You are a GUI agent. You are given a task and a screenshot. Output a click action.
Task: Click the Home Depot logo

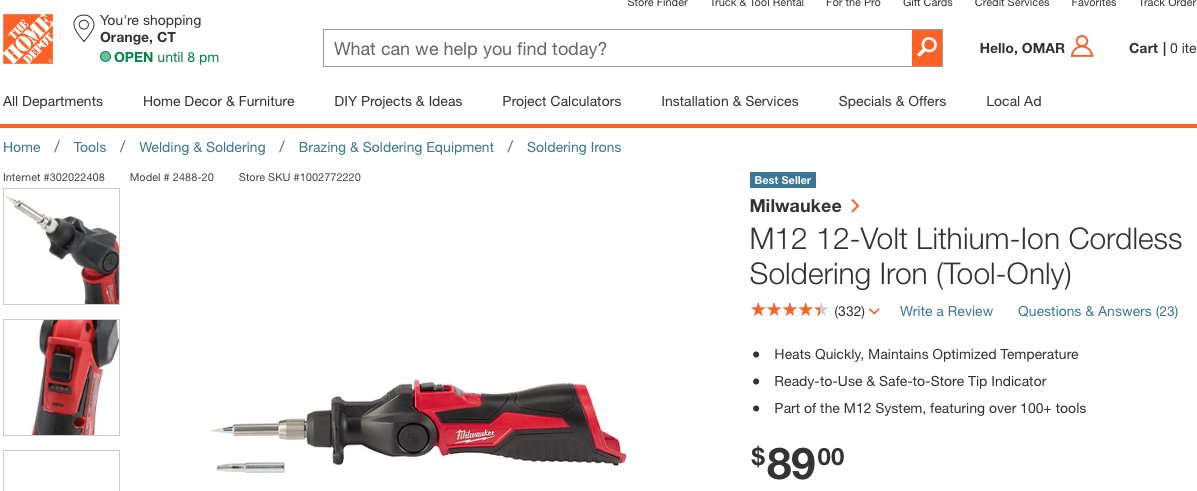point(28,38)
